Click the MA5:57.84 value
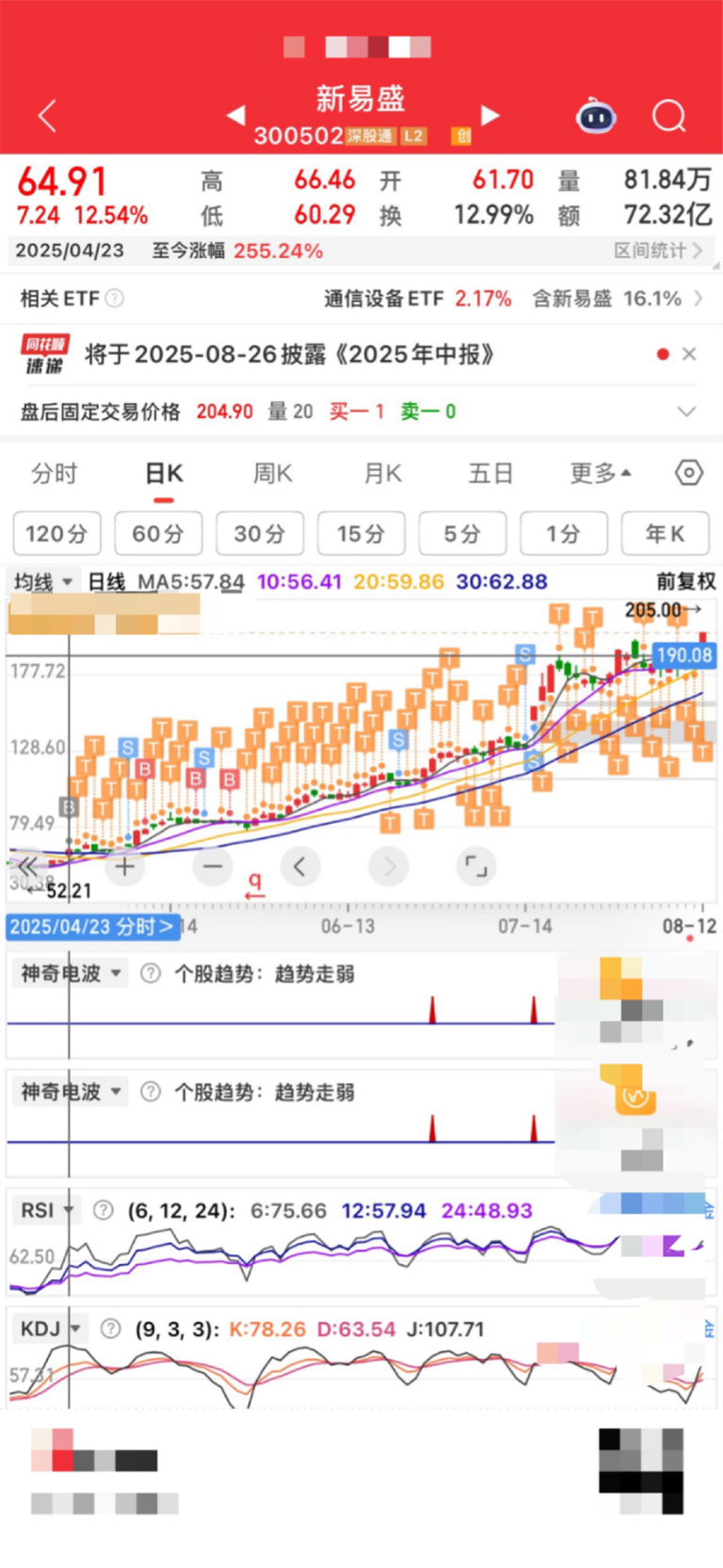Image resolution: width=723 pixels, height=1568 pixels. point(191,582)
